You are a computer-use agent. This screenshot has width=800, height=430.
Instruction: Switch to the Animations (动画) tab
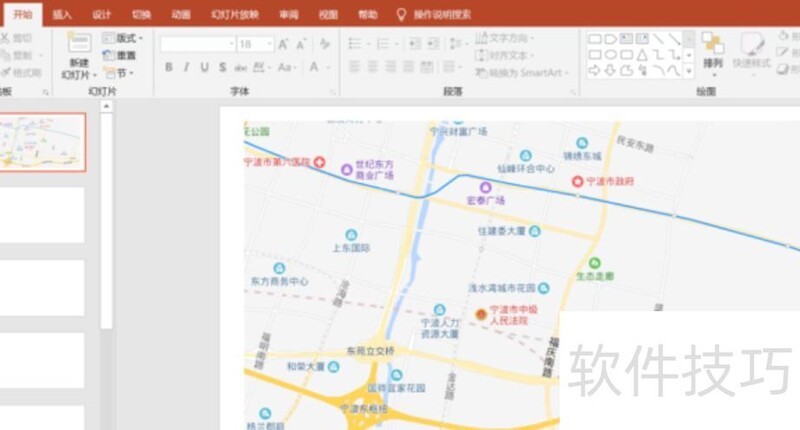(181, 14)
